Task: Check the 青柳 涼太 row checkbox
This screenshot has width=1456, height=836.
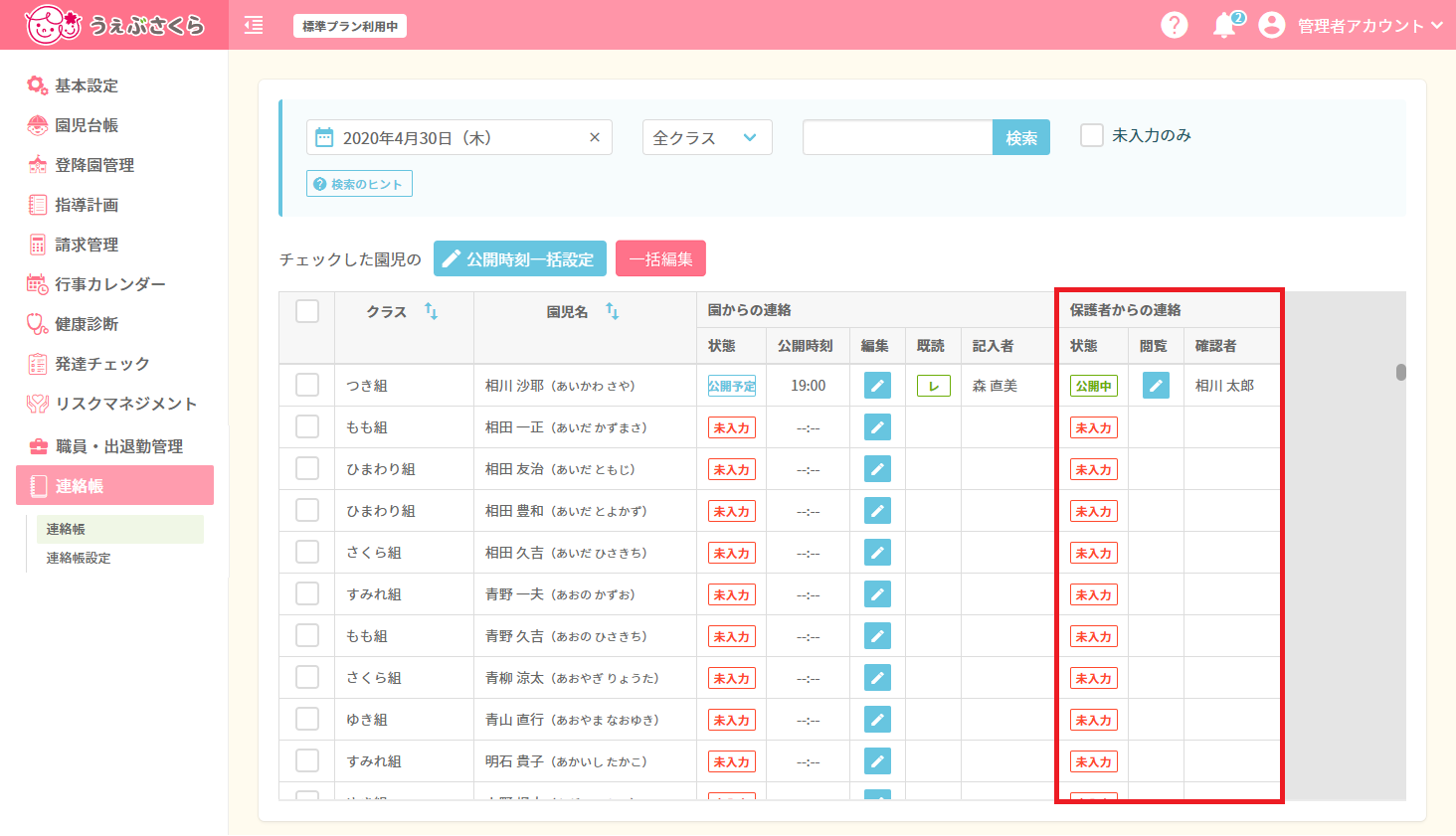Action: click(x=307, y=677)
